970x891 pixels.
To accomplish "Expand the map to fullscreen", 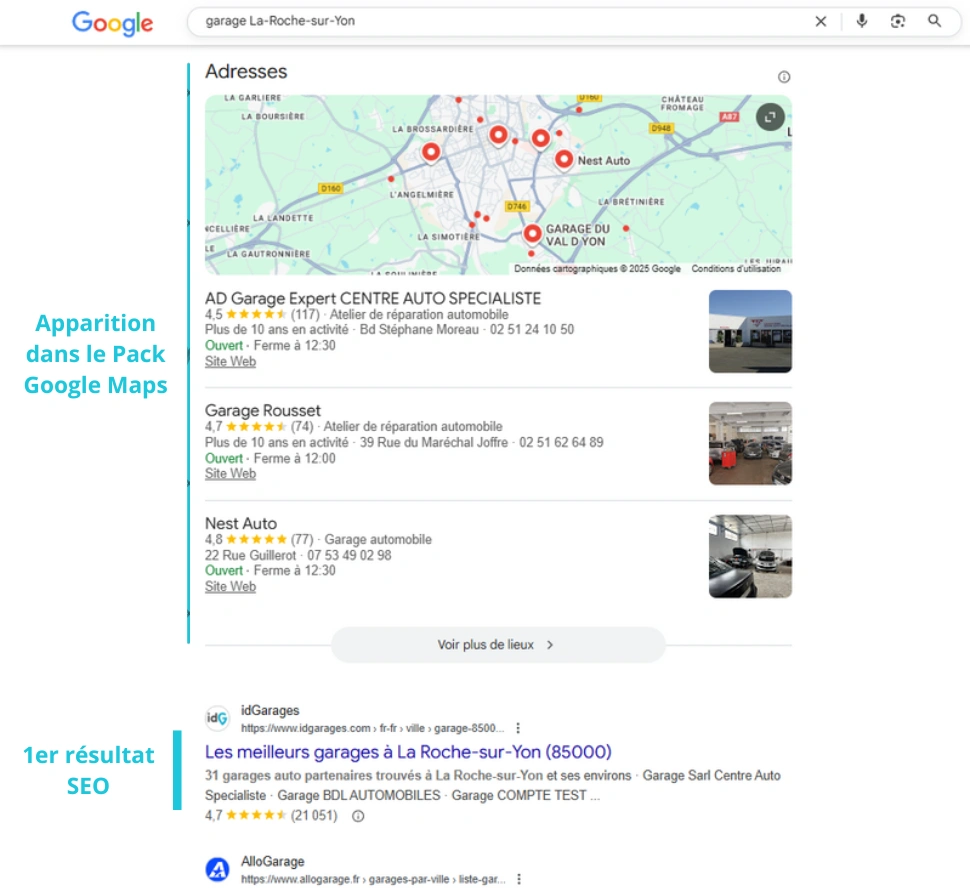I will pyautogui.click(x=769, y=117).
